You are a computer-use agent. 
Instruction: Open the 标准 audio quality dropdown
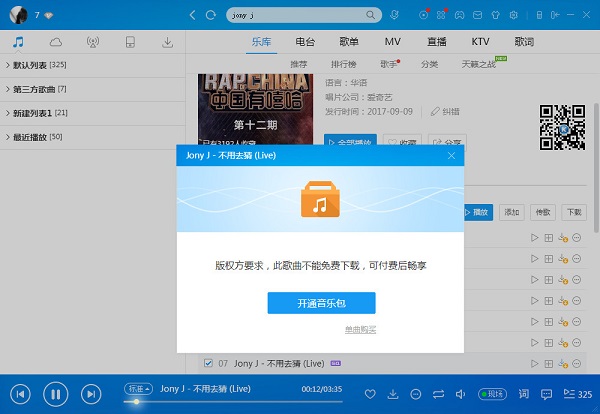tap(139, 389)
